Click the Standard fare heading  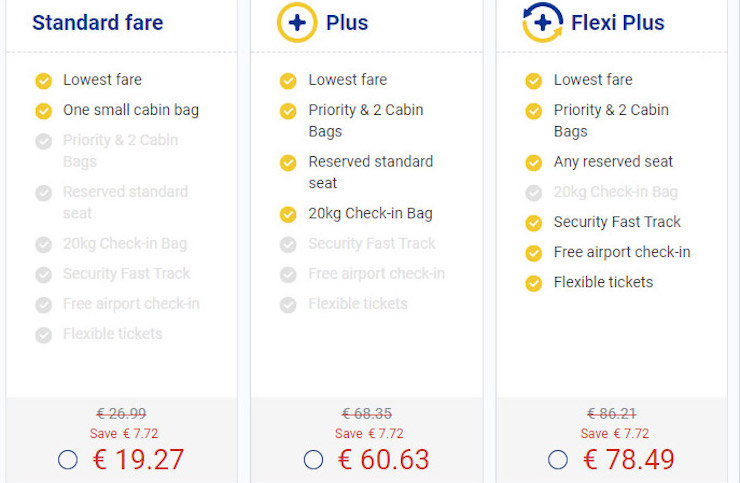pos(98,22)
